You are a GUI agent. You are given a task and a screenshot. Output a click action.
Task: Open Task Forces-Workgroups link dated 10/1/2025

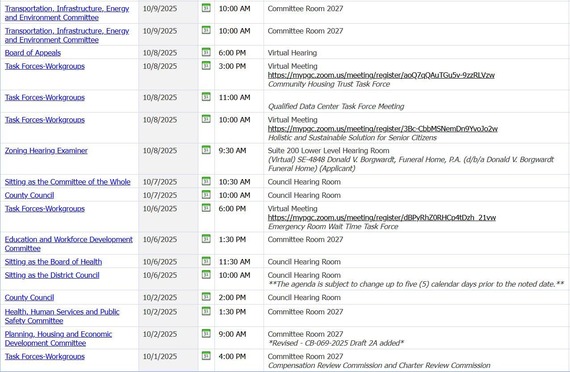point(45,356)
